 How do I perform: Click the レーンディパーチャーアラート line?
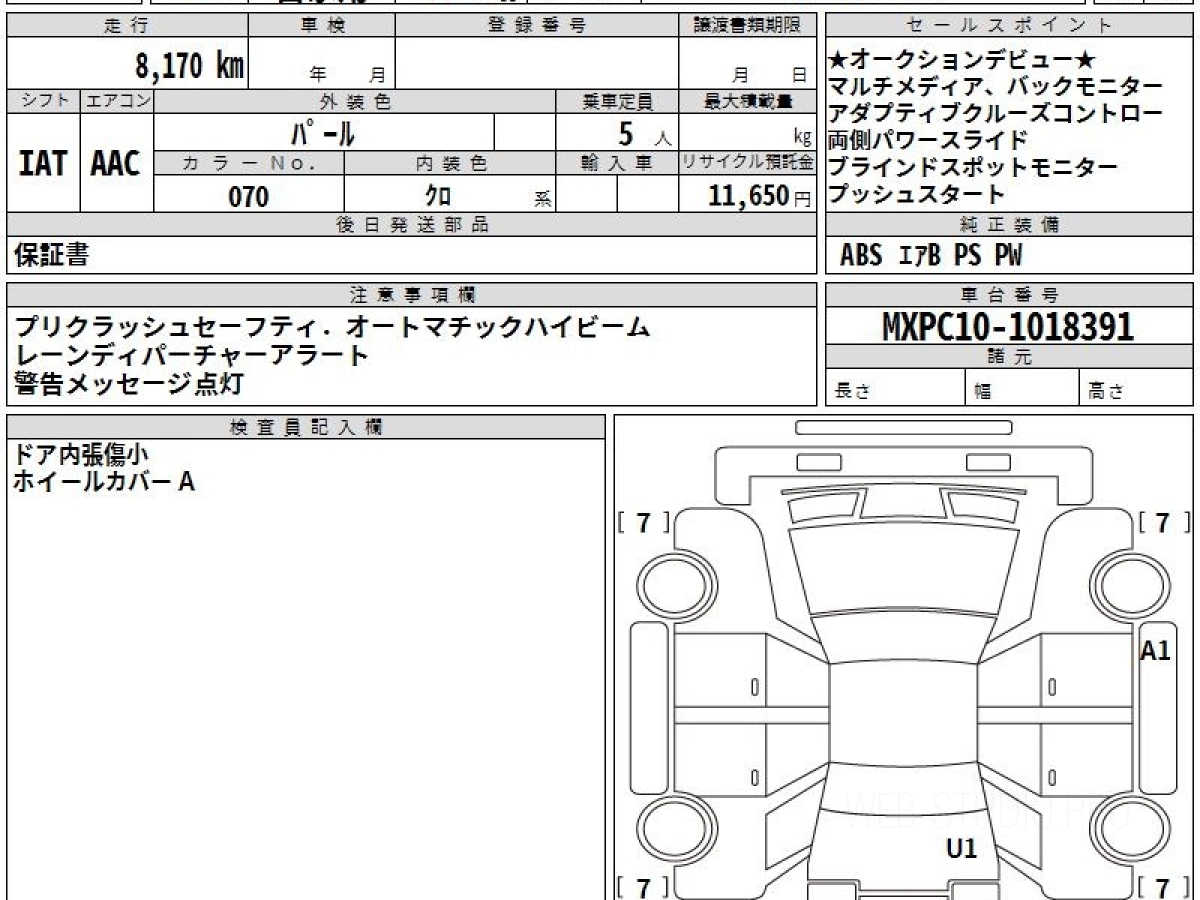pos(192,354)
